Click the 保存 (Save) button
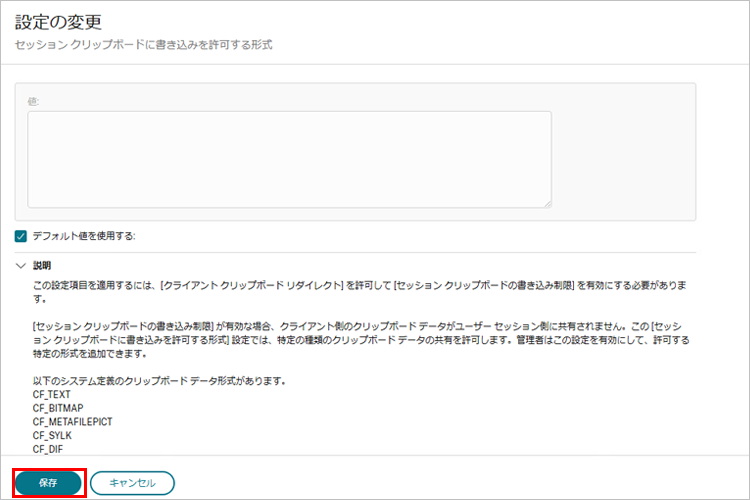The height and width of the screenshot is (500, 750). pyautogui.click(x=48, y=483)
